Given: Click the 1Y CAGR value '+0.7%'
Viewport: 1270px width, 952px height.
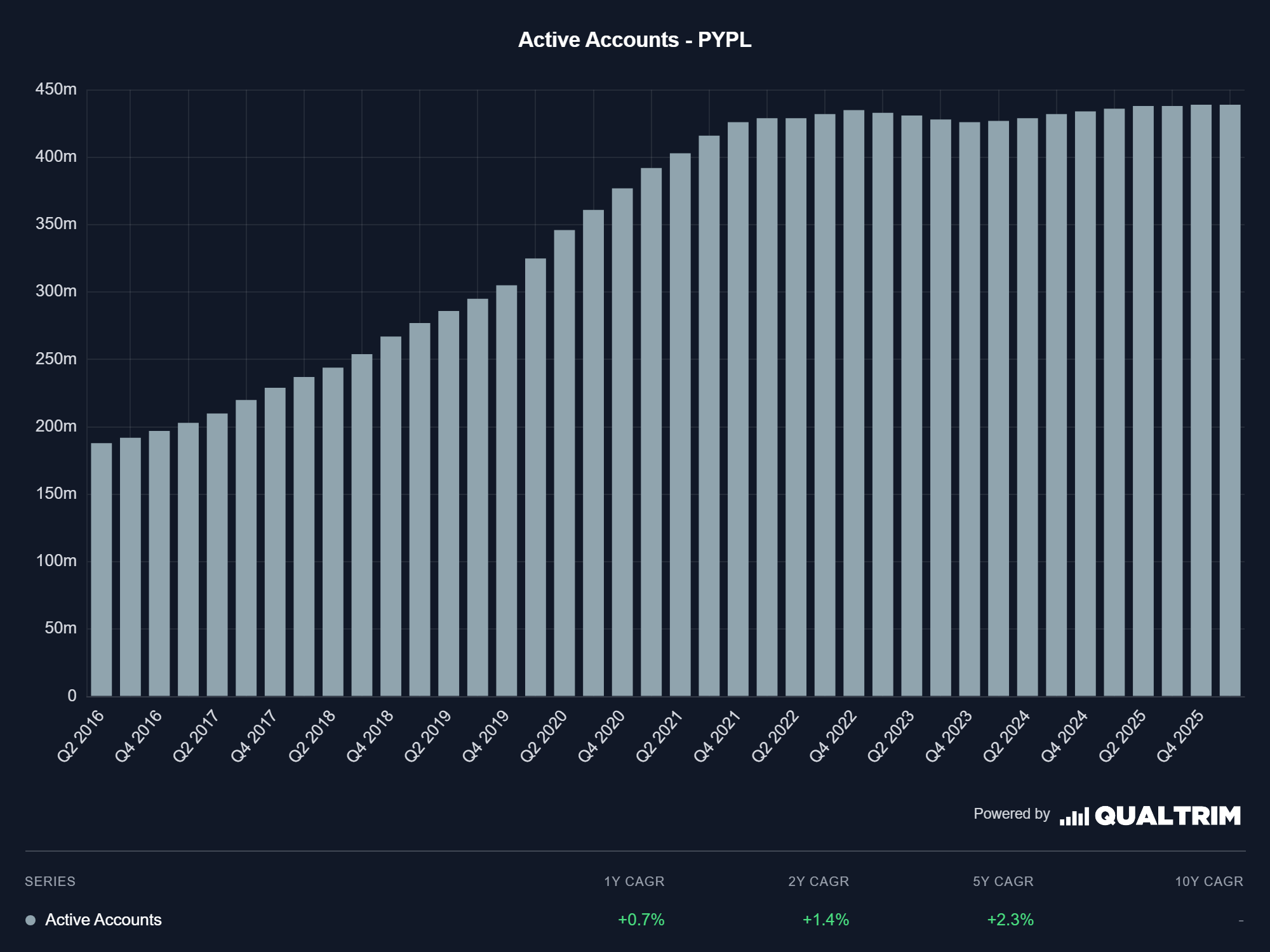Looking at the screenshot, I should [x=641, y=920].
